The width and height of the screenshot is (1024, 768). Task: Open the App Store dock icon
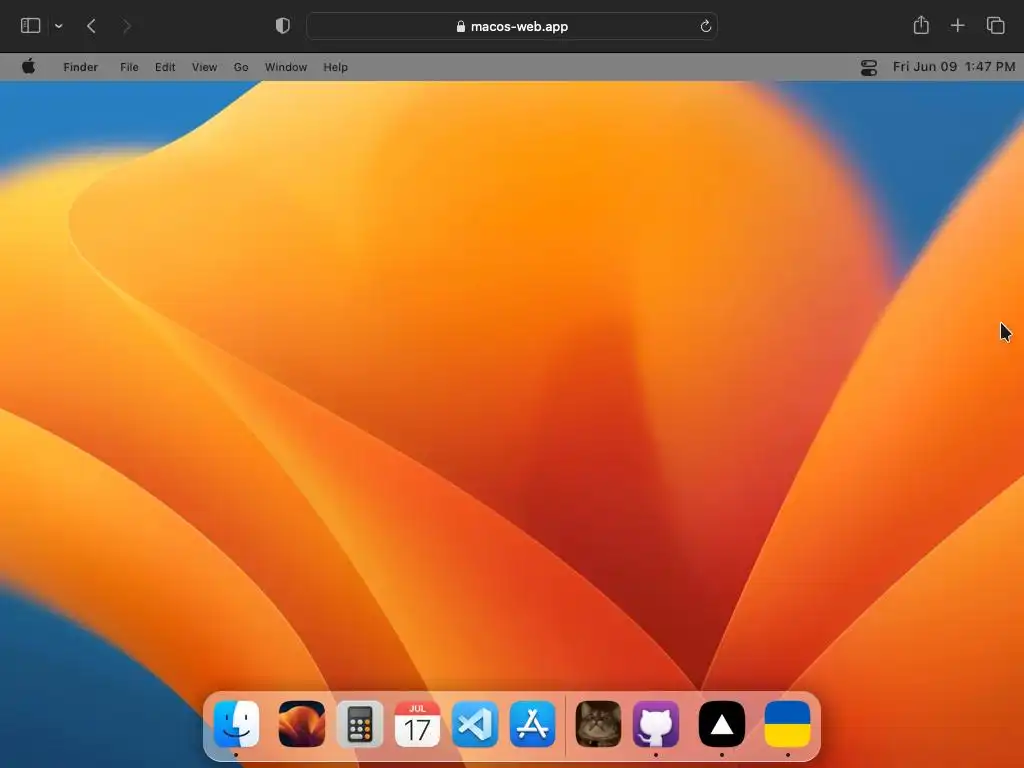point(532,724)
